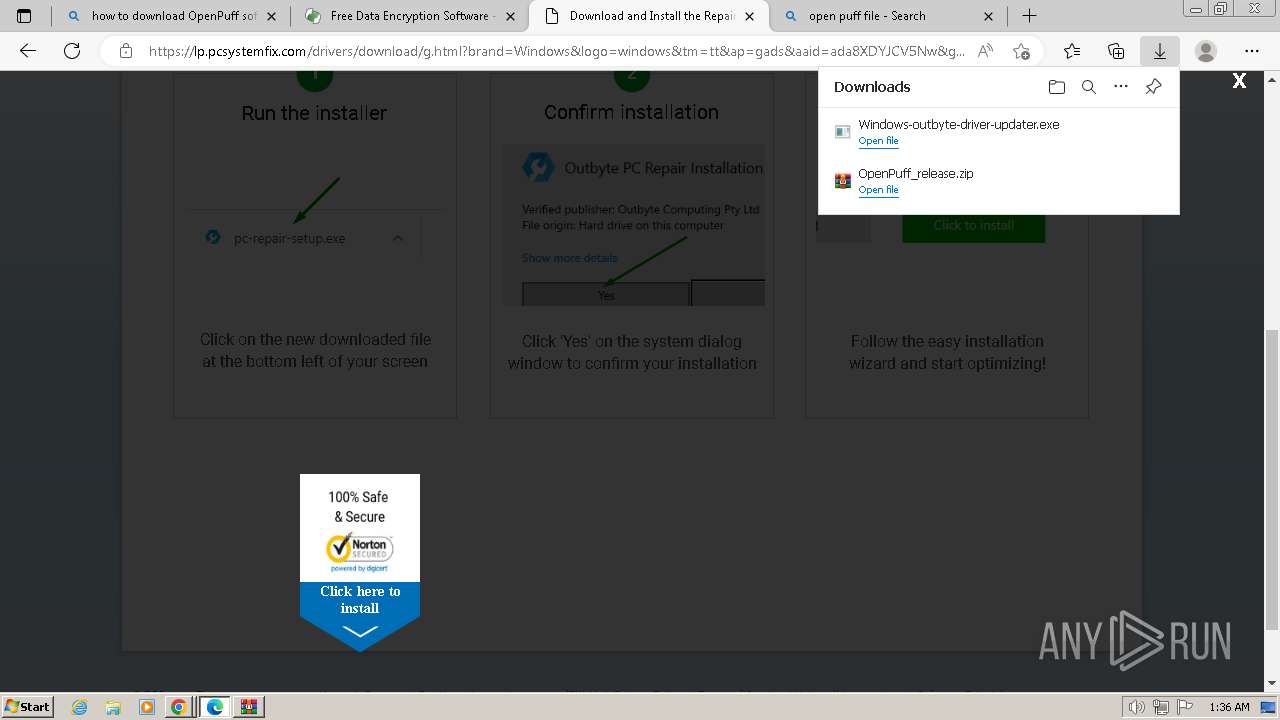
Task: Select Windows-outbyte-driver-updater.exe download entry
Action: coord(998,132)
